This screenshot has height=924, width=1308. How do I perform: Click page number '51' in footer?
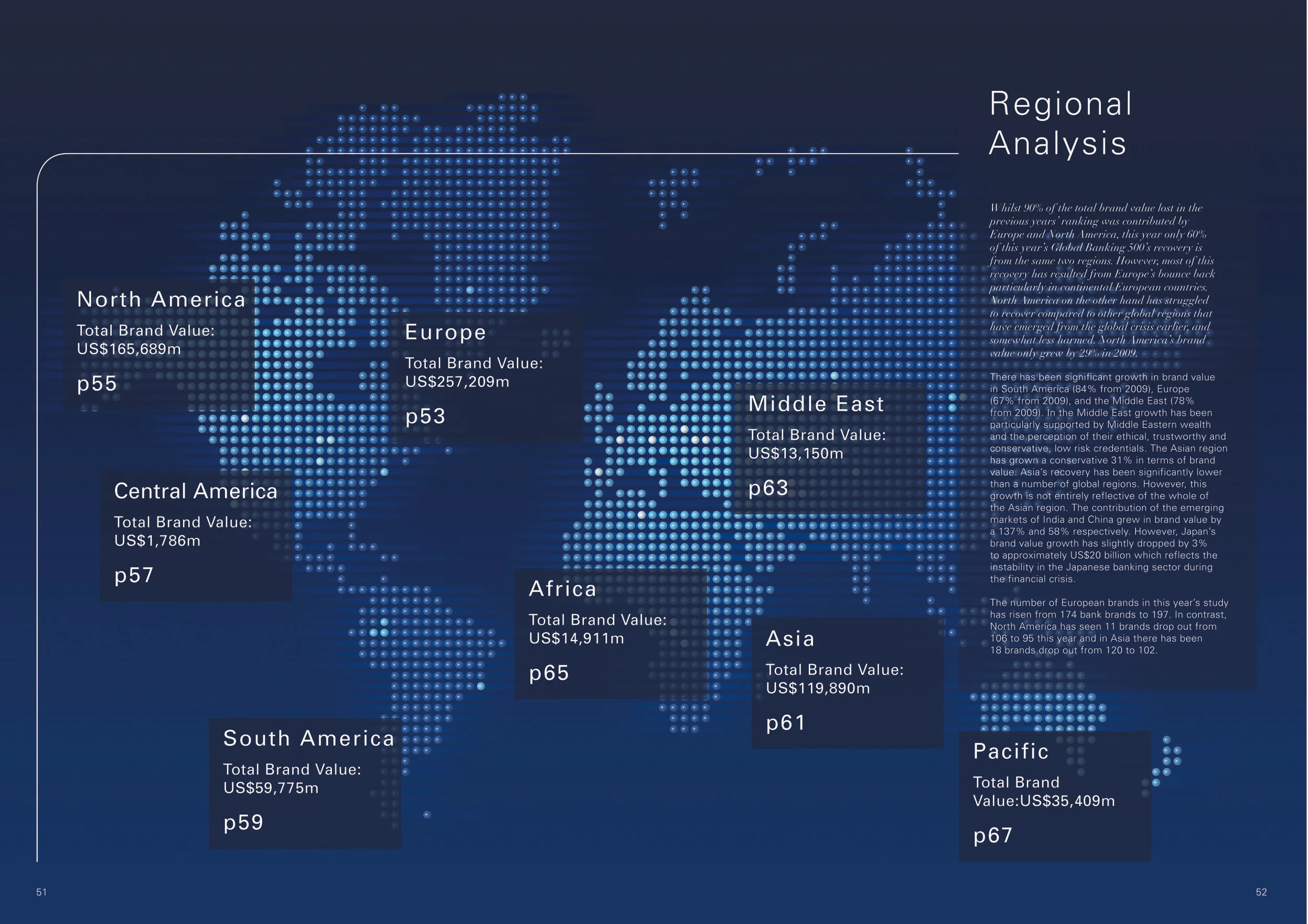coord(41,892)
